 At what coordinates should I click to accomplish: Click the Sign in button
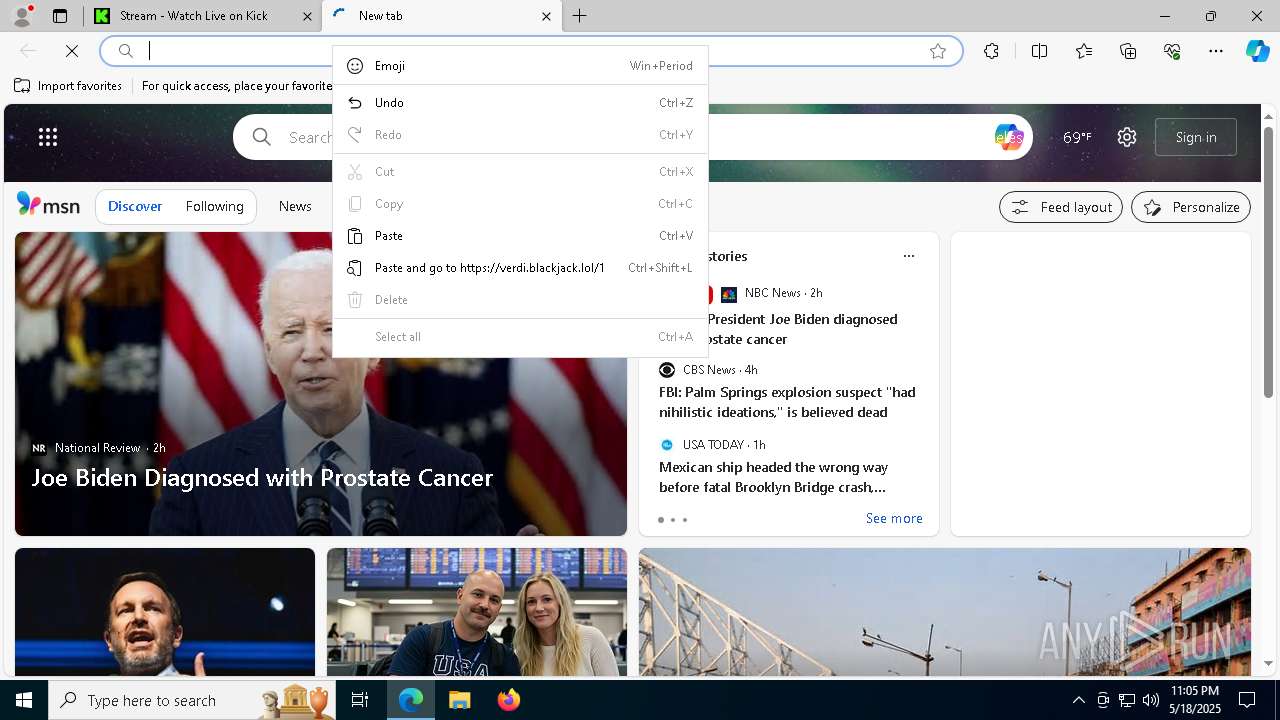(1196, 137)
